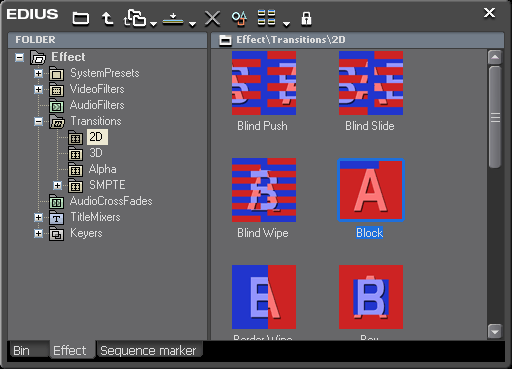Viewport: 512px width, 369px height.
Task: Select Transitions in folder tree
Action: point(96,121)
